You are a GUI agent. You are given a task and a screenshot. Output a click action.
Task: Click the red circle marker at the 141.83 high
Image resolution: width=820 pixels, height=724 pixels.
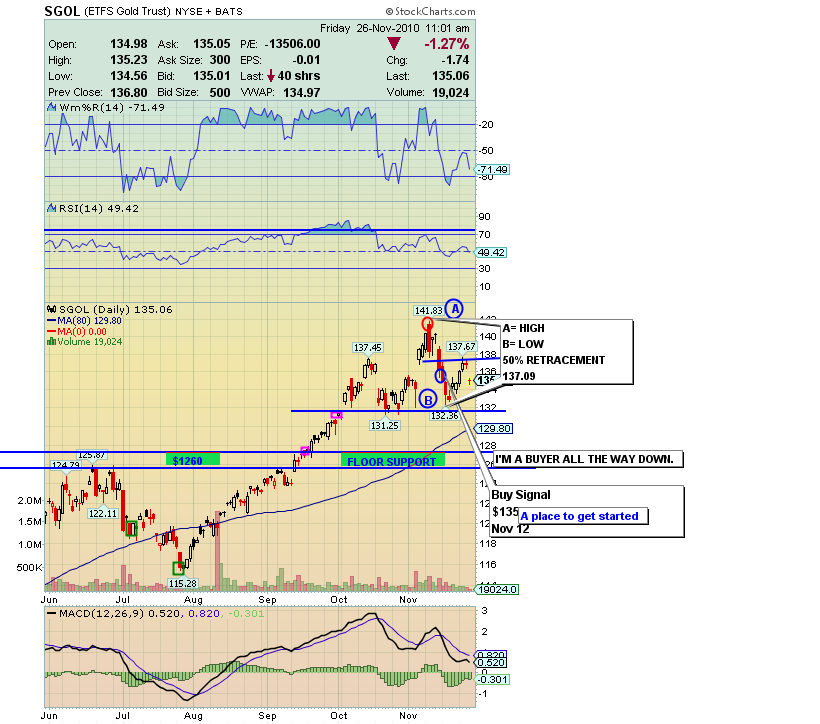point(427,323)
